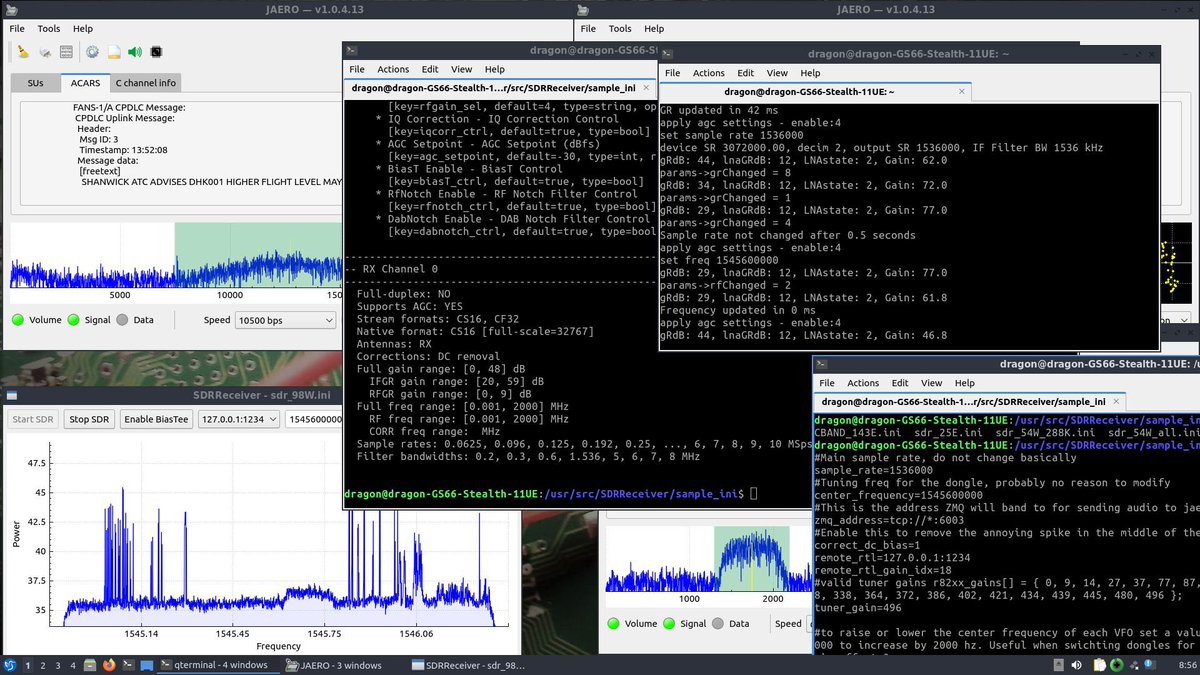
Task: Launch the terminal from the taskbar quick launch
Action: [x=128, y=665]
